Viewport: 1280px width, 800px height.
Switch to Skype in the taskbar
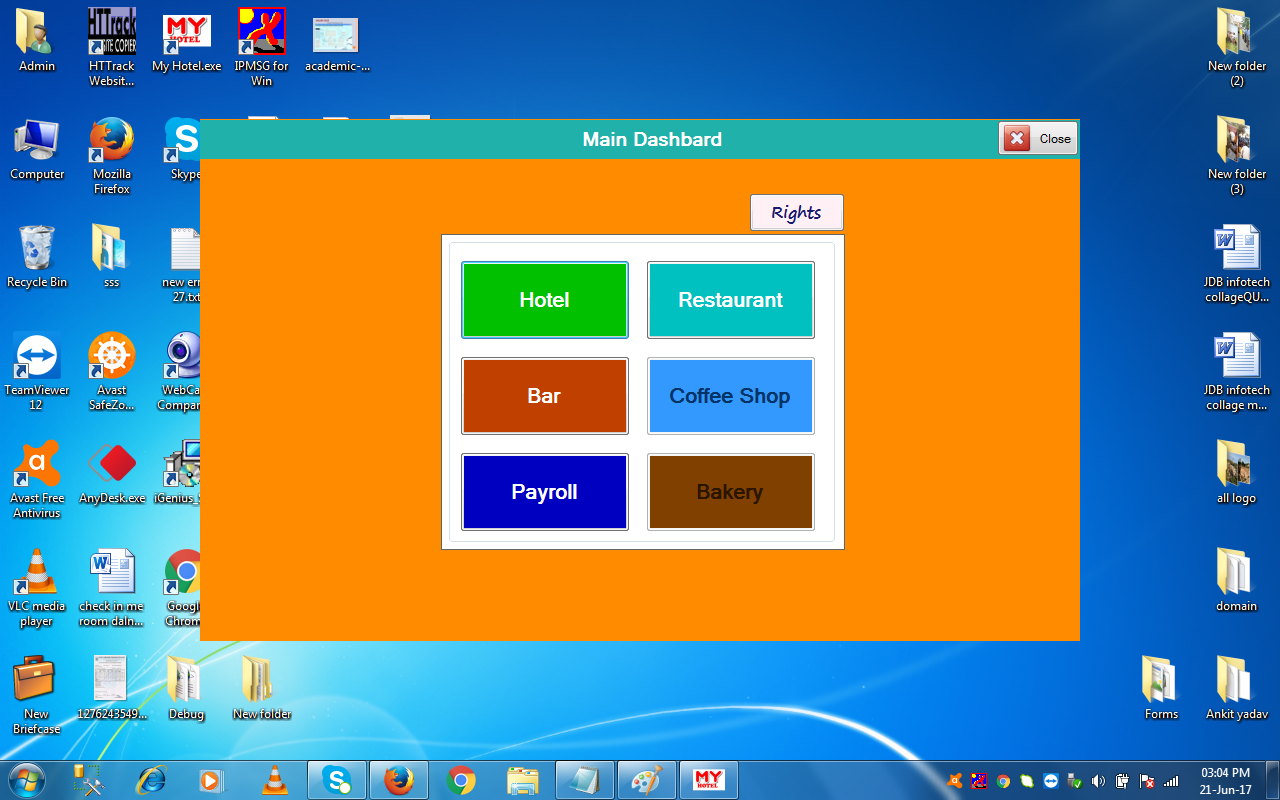click(x=337, y=780)
